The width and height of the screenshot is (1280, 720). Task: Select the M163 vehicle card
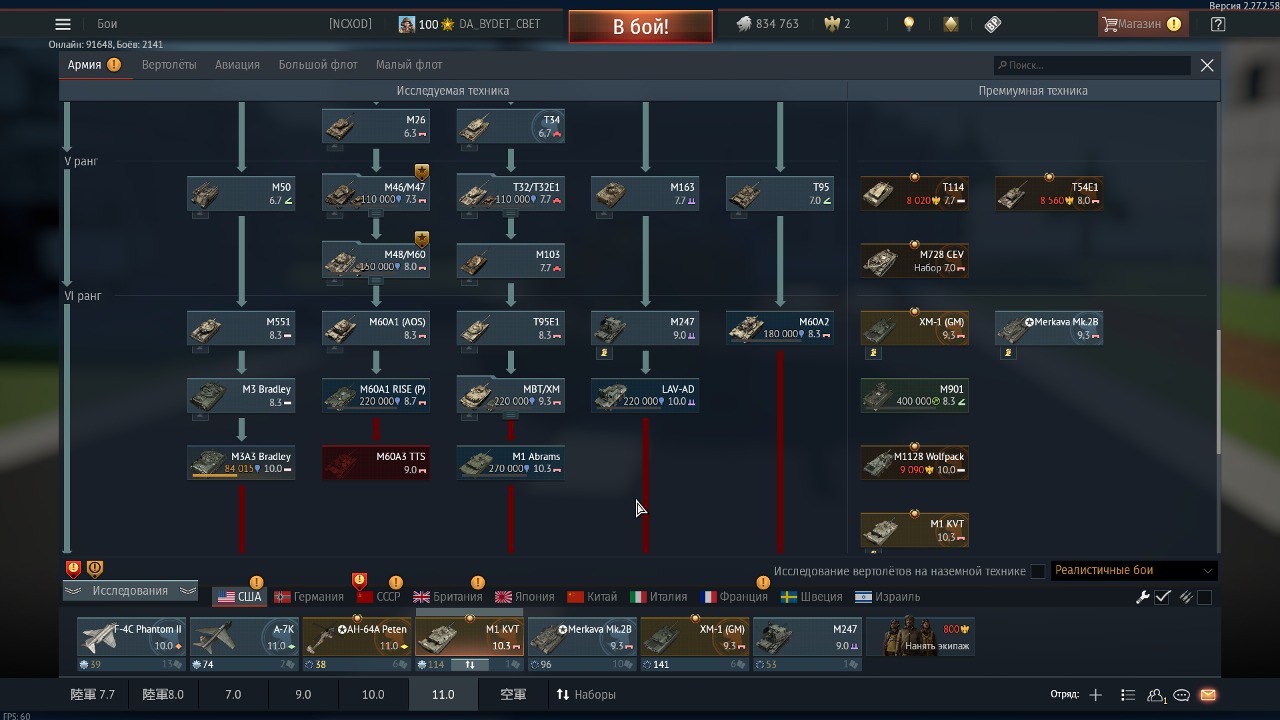pos(645,194)
